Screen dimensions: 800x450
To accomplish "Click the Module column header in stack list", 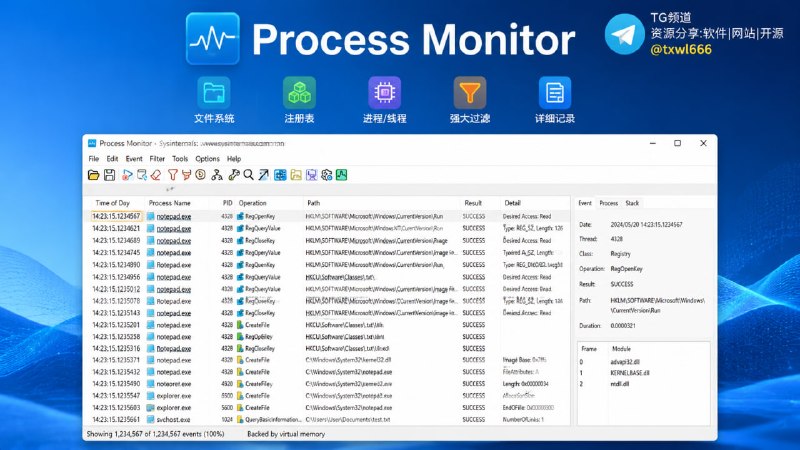I will click(x=621, y=349).
